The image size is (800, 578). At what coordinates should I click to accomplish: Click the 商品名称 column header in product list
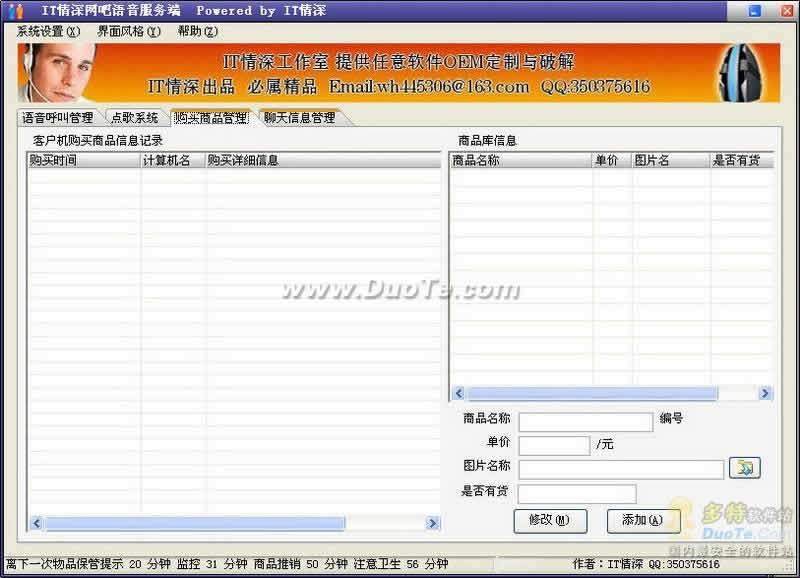521,160
